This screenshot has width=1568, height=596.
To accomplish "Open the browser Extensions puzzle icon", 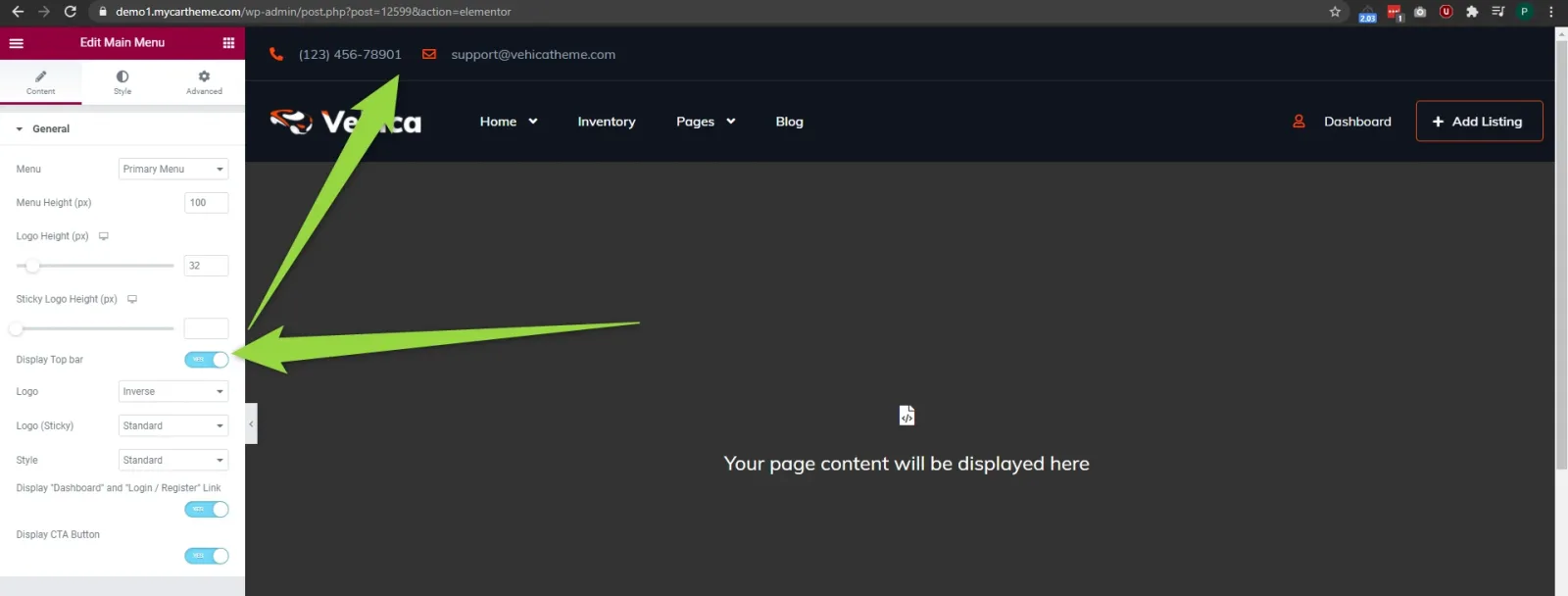I will coord(1472,12).
